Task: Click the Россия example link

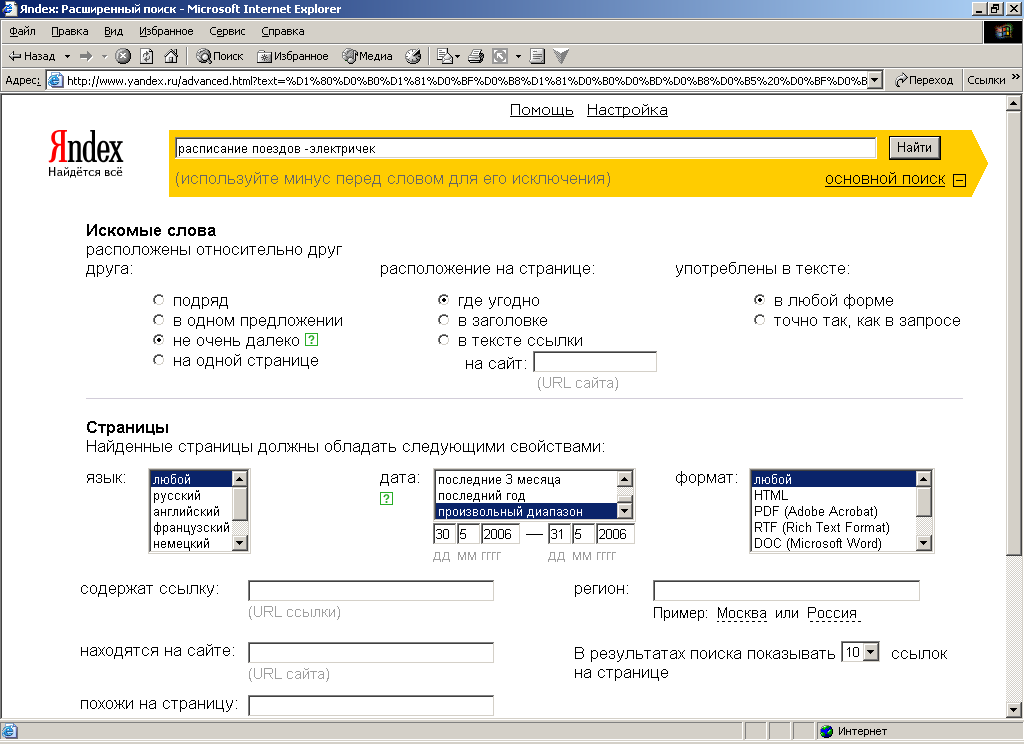Action: click(832, 613)
